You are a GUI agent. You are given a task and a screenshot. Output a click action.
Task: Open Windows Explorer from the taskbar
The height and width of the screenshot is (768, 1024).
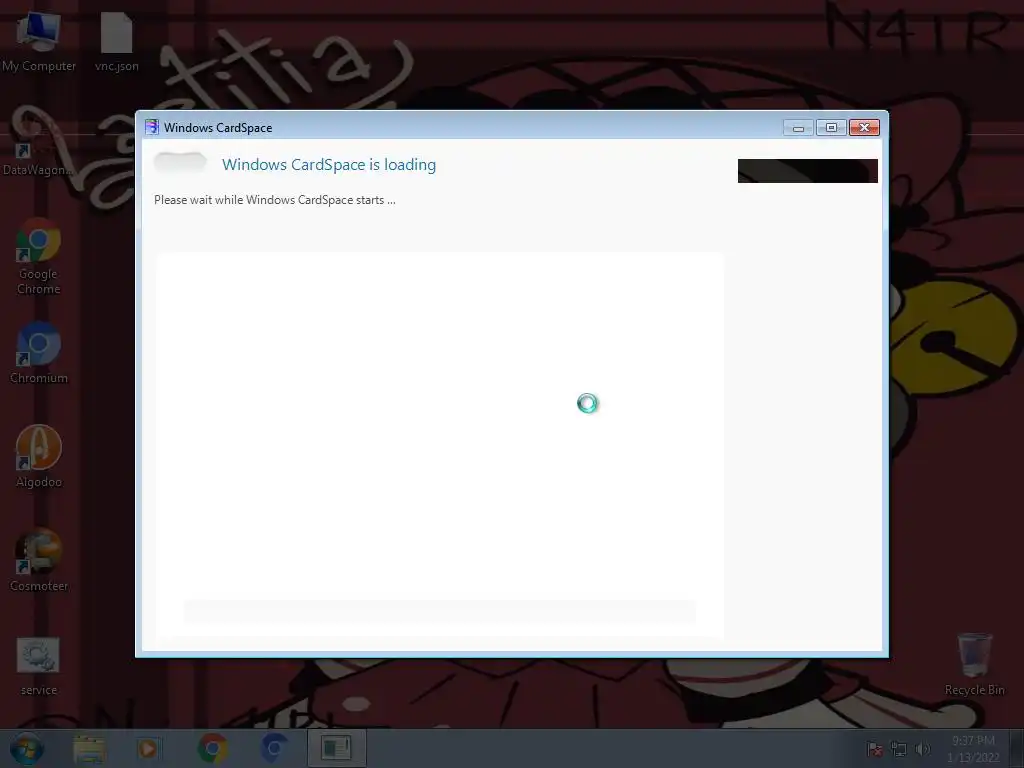tap(89, 748)
